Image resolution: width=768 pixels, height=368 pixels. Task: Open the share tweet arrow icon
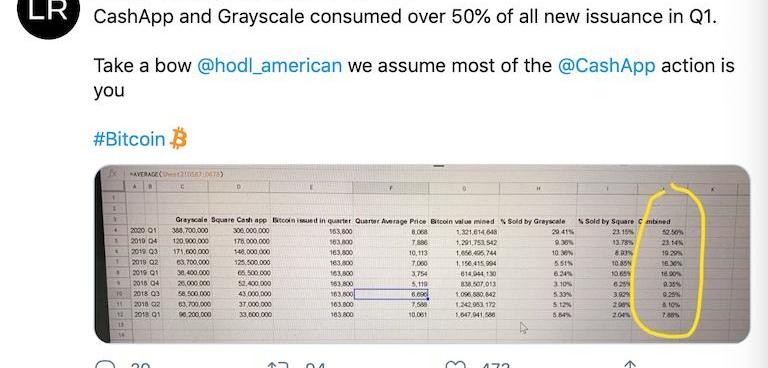tap(630, 365)
